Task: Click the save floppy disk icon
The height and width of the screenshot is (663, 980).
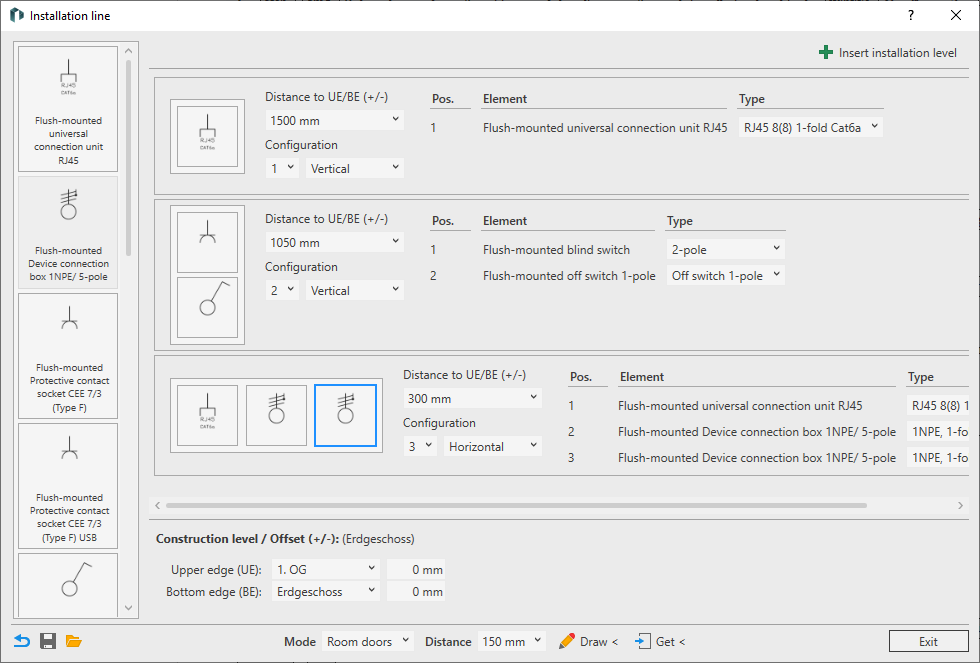Action: [48, 641]
